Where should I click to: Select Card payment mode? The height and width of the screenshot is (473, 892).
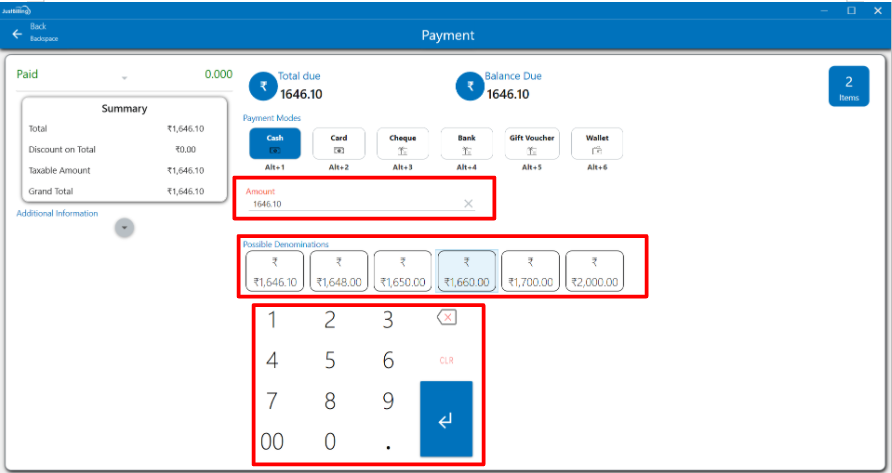coord(338,144)
